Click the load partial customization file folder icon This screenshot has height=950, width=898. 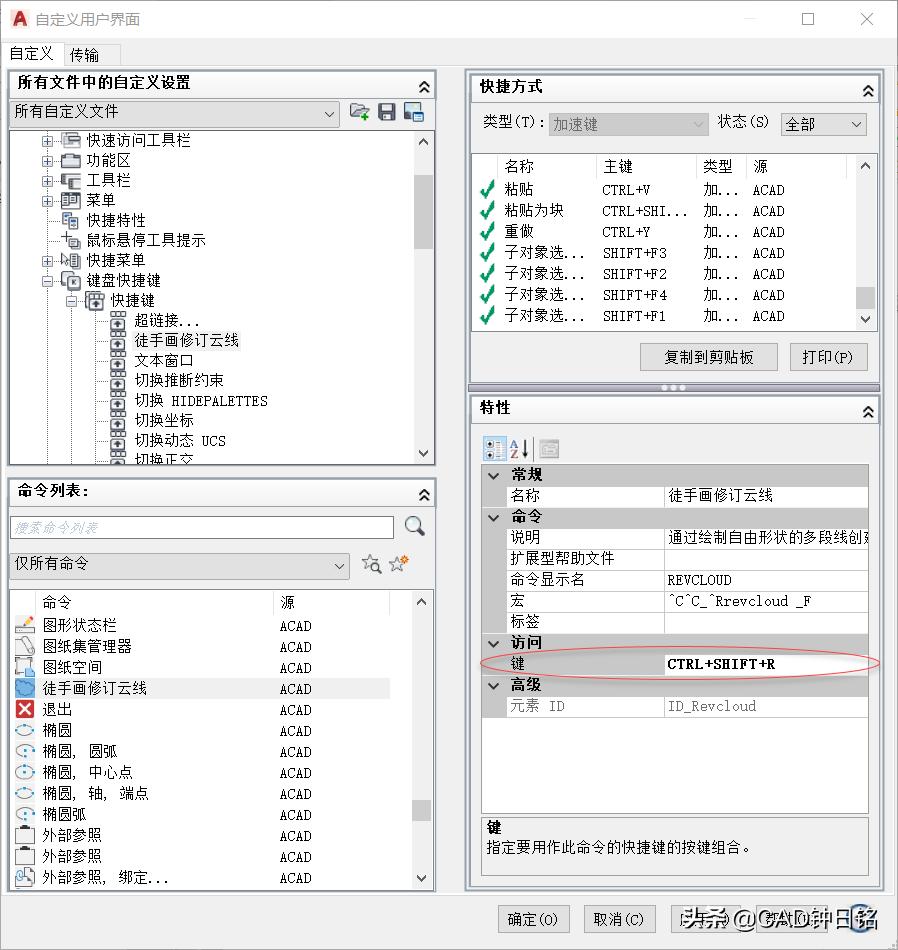coord(360,112)
